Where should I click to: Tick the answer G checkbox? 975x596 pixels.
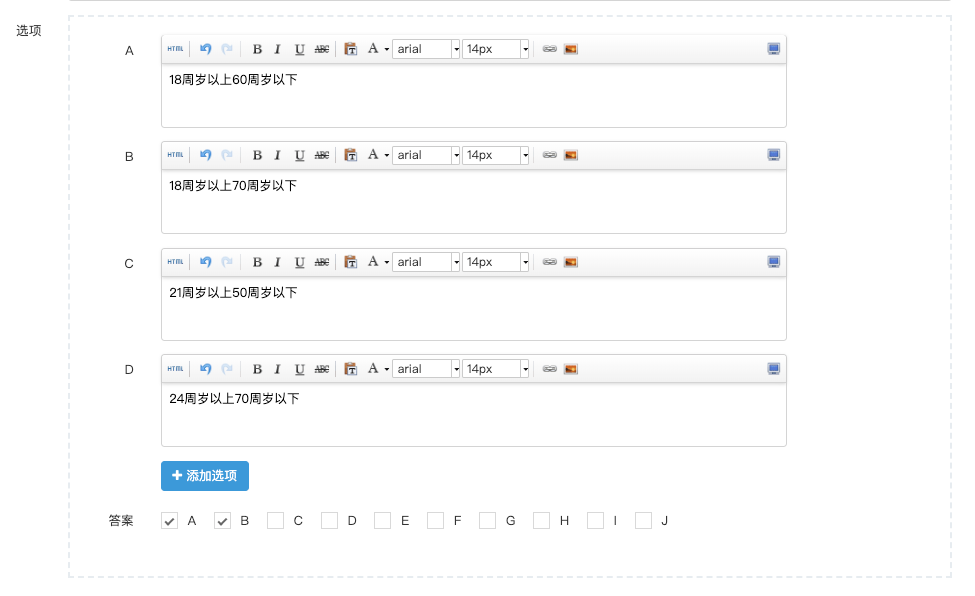(x=488, y=521)
